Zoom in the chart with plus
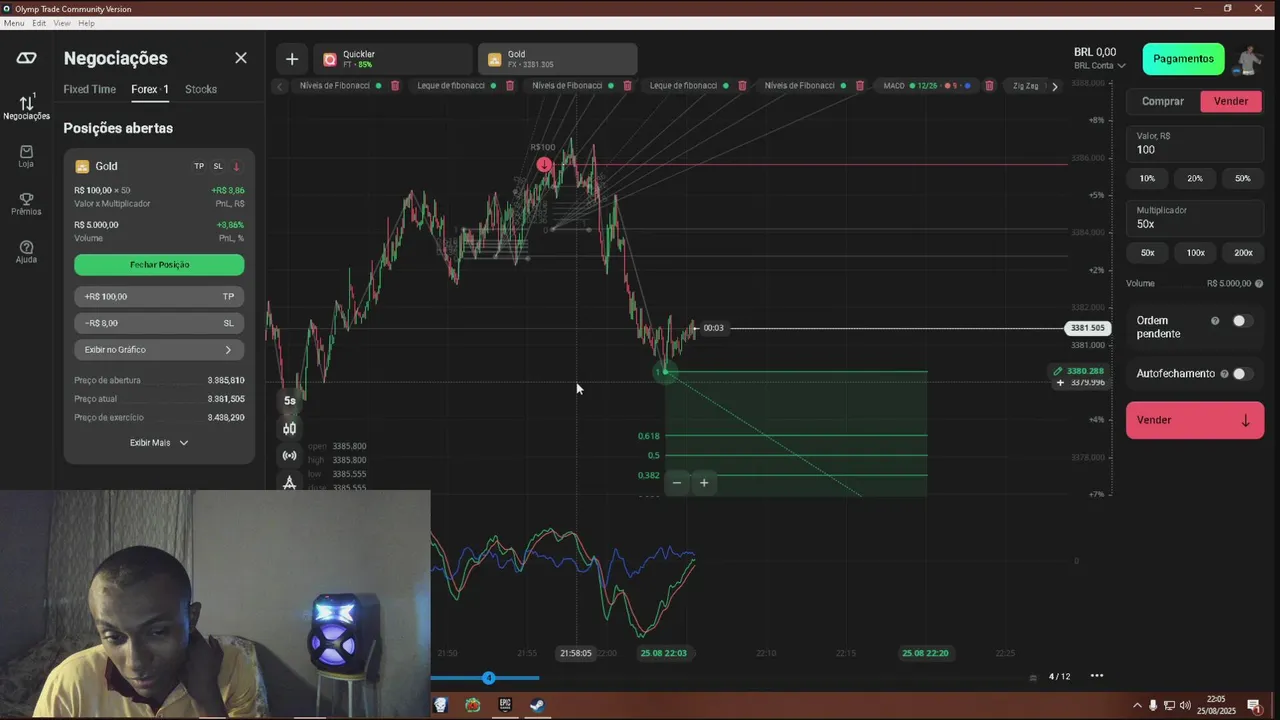This screenshot has width=1280, height=720. point(704,483)
